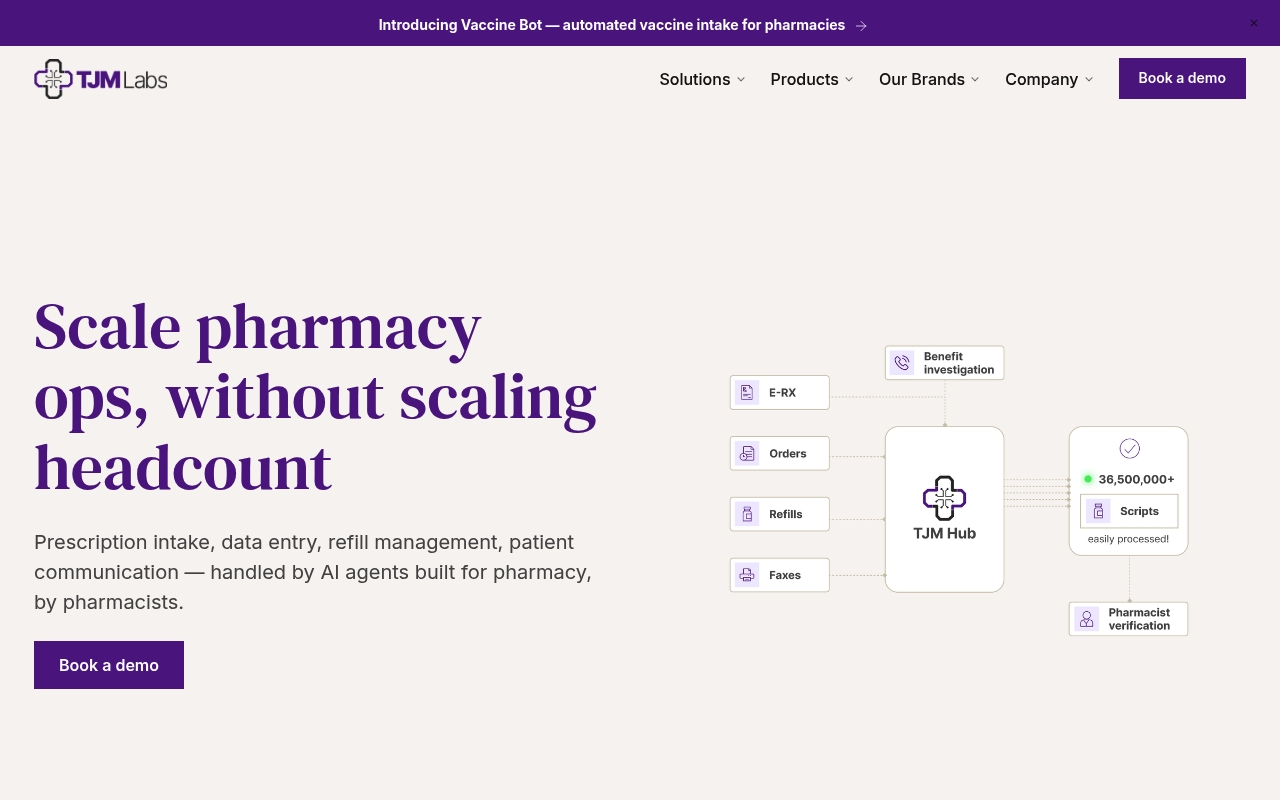Image resolution: width=1280 pixels, height=800 pixels.
Task: Click the Orders icon in diagram
Action: (747, 453)
